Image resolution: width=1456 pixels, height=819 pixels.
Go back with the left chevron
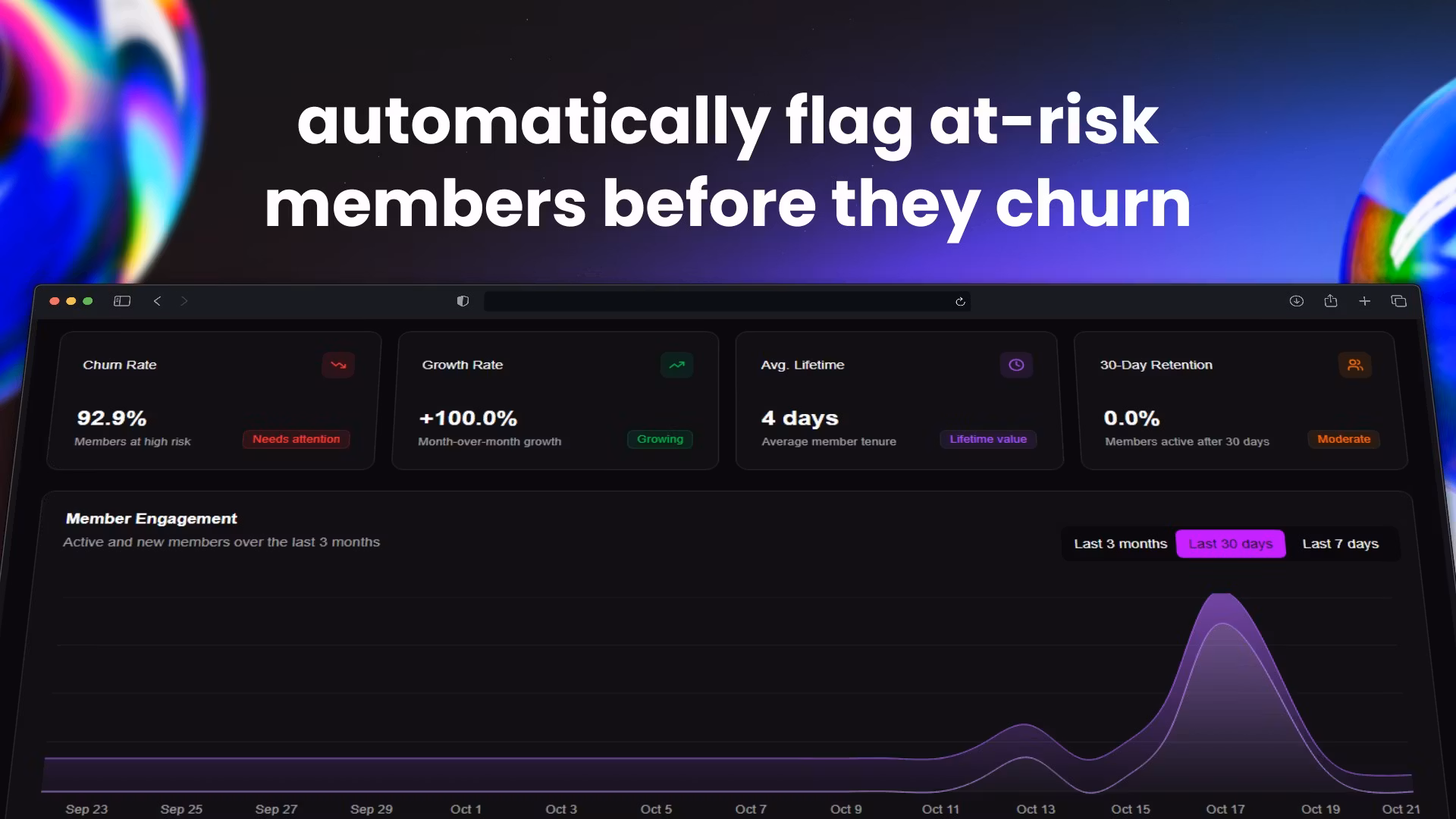(157, 301)
